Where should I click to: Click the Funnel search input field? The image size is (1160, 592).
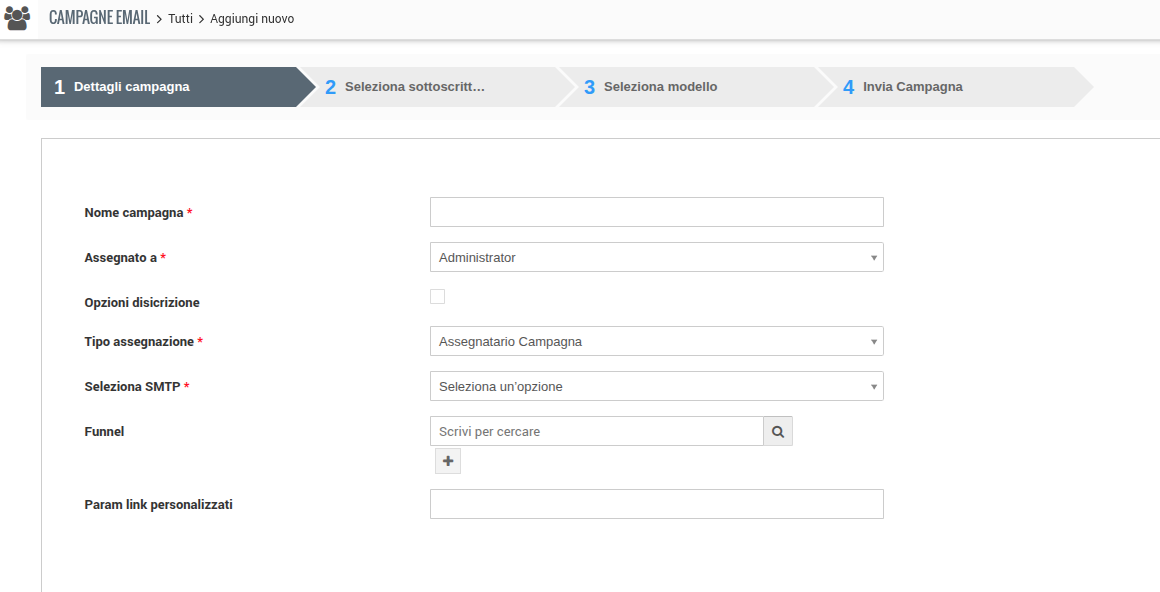tap(596, 431)
